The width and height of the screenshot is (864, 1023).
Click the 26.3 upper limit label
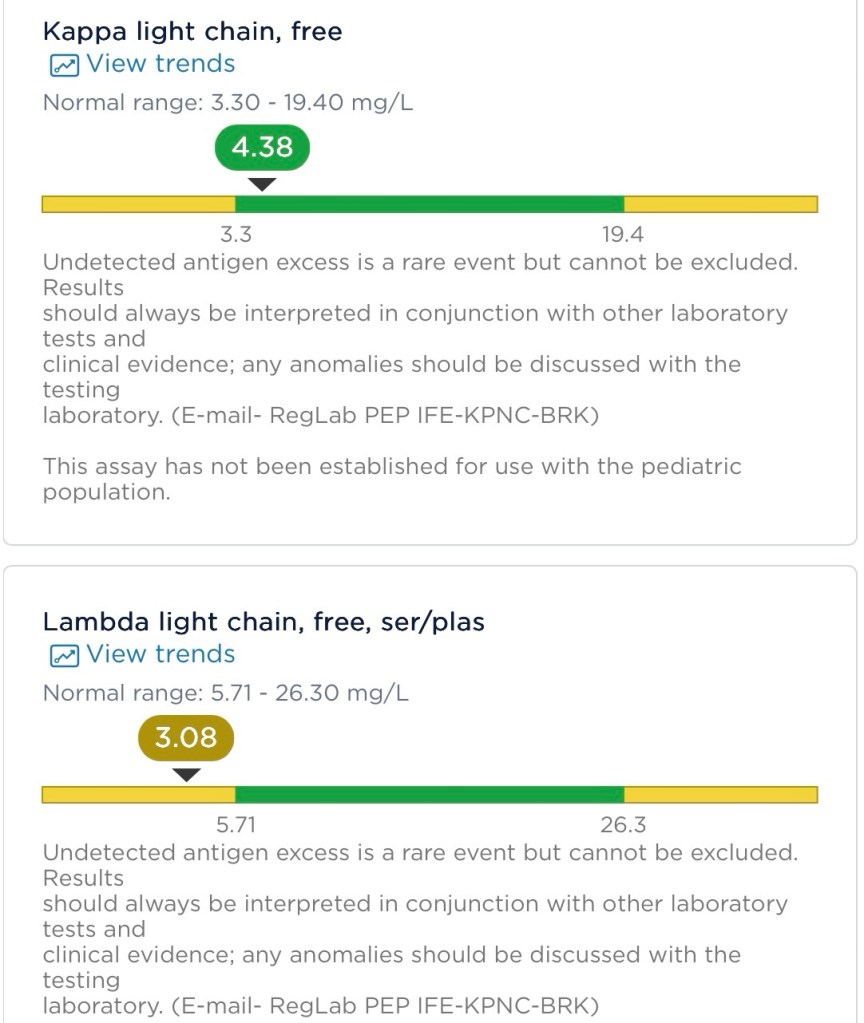[x=622, y=825]
